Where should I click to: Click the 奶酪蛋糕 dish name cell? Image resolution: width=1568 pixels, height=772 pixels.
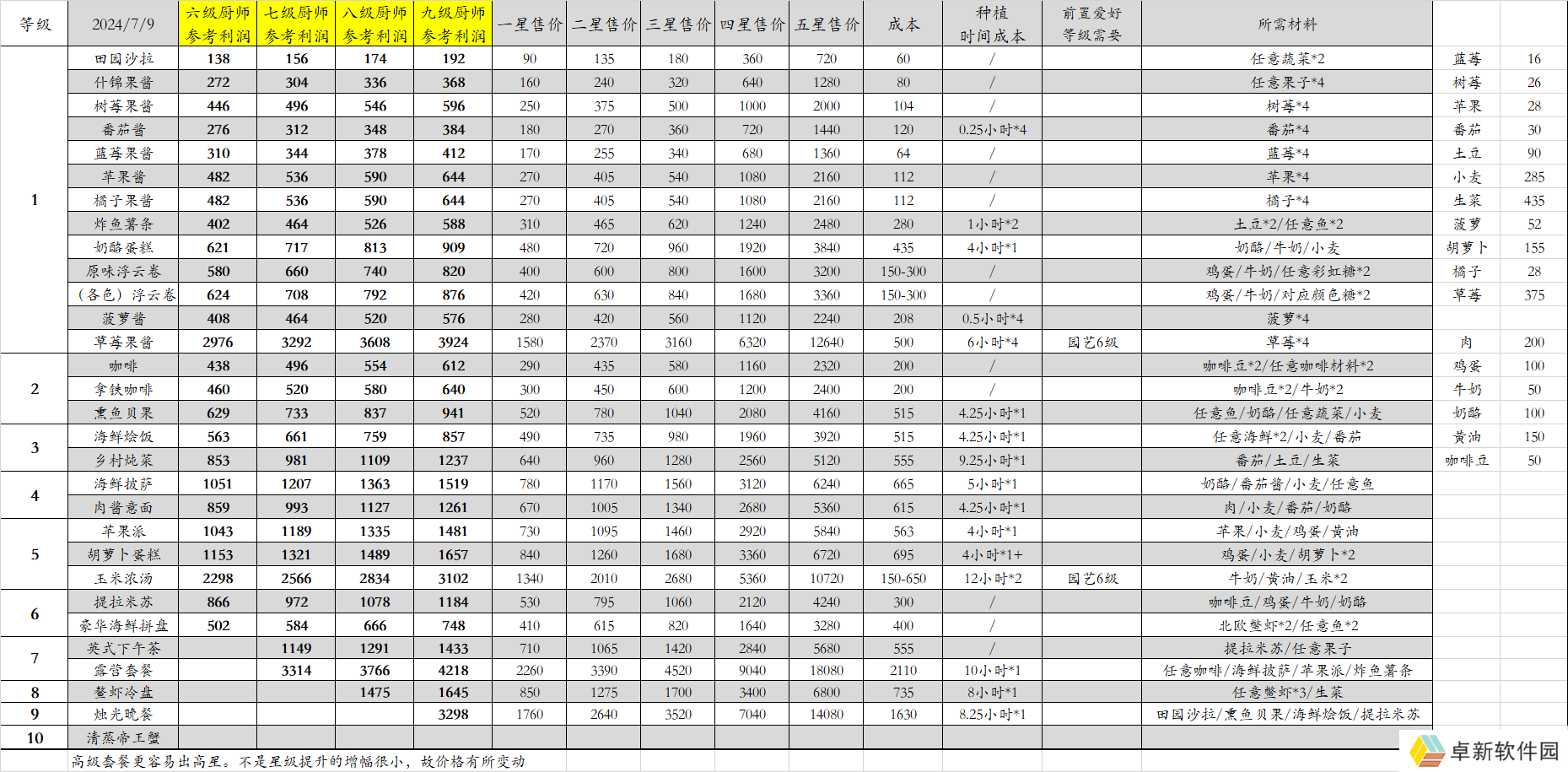pos(123,247)
